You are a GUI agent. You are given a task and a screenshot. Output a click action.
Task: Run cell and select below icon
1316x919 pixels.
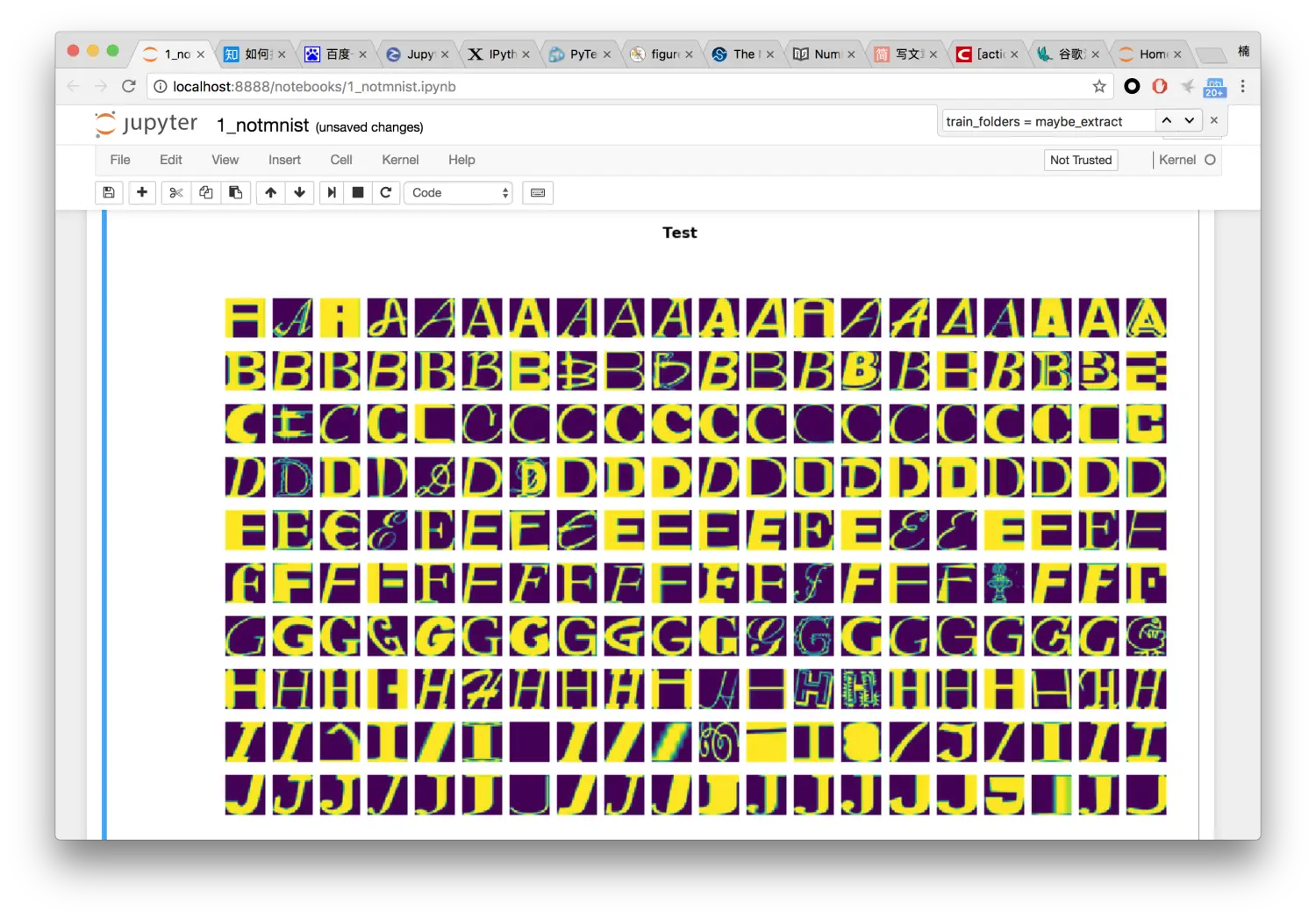click(332, 193)
